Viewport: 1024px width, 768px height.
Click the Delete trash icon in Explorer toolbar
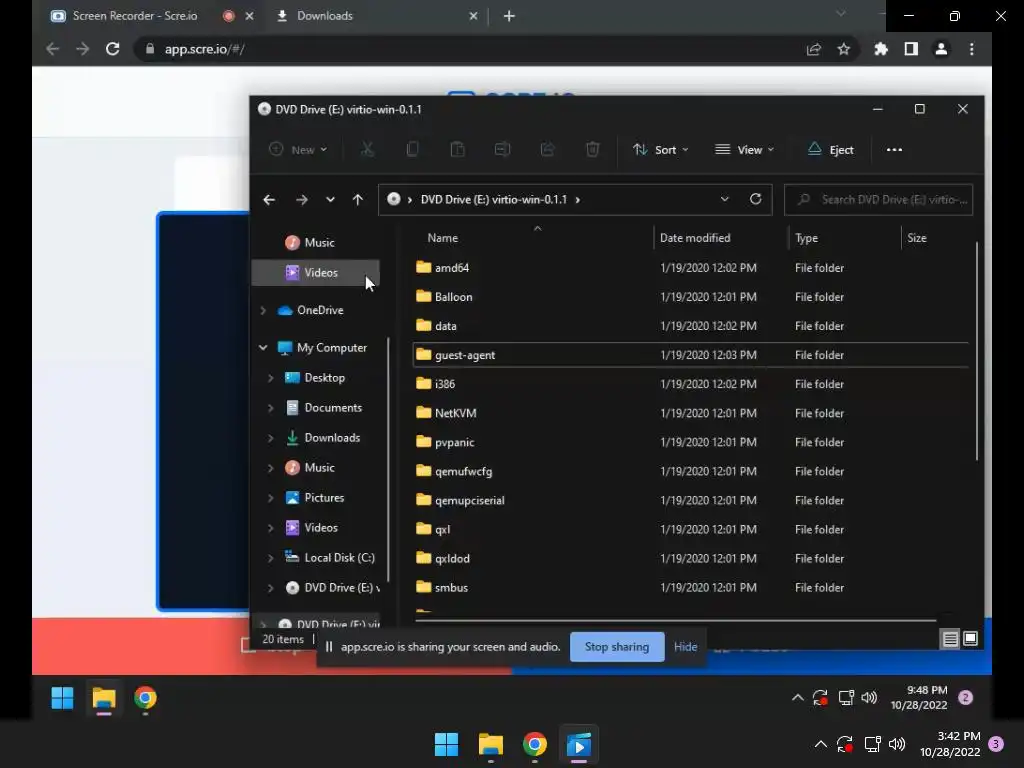pos(592,150)
